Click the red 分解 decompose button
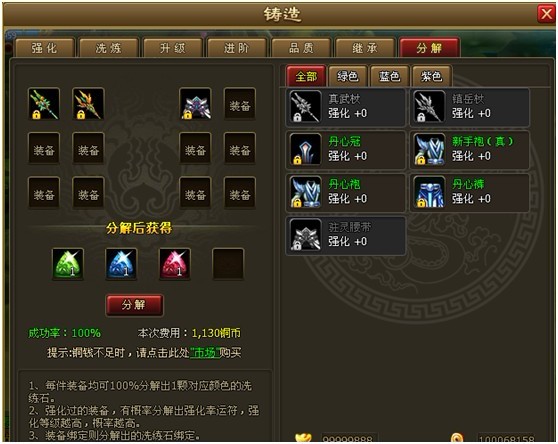Viewport: 558px width, 444px height. [x=135, y=305]
